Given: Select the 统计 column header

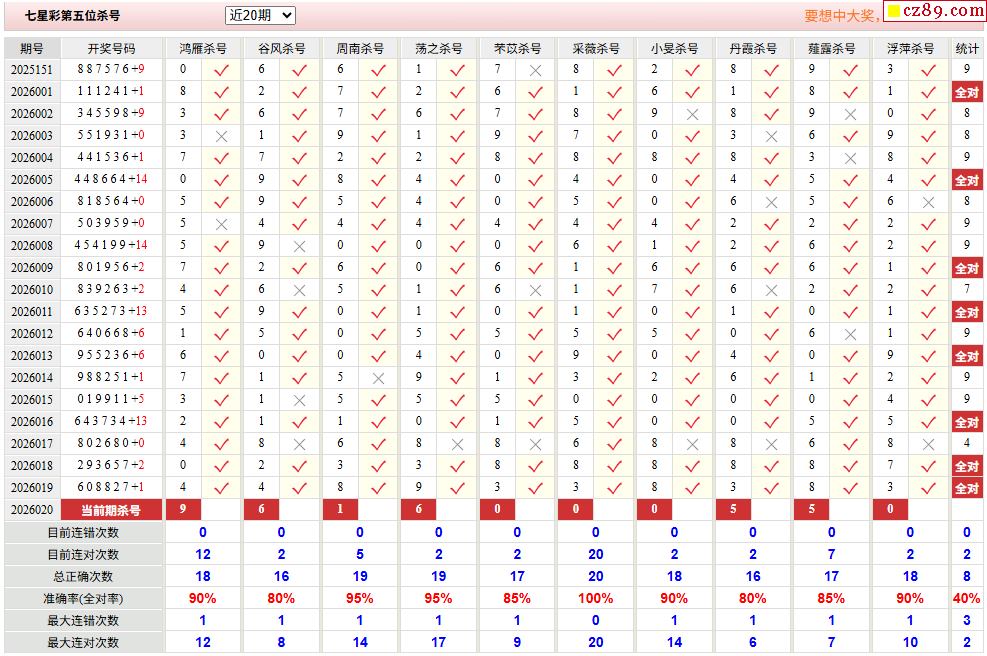Looking at the screenshot, I should coord(967,48).
